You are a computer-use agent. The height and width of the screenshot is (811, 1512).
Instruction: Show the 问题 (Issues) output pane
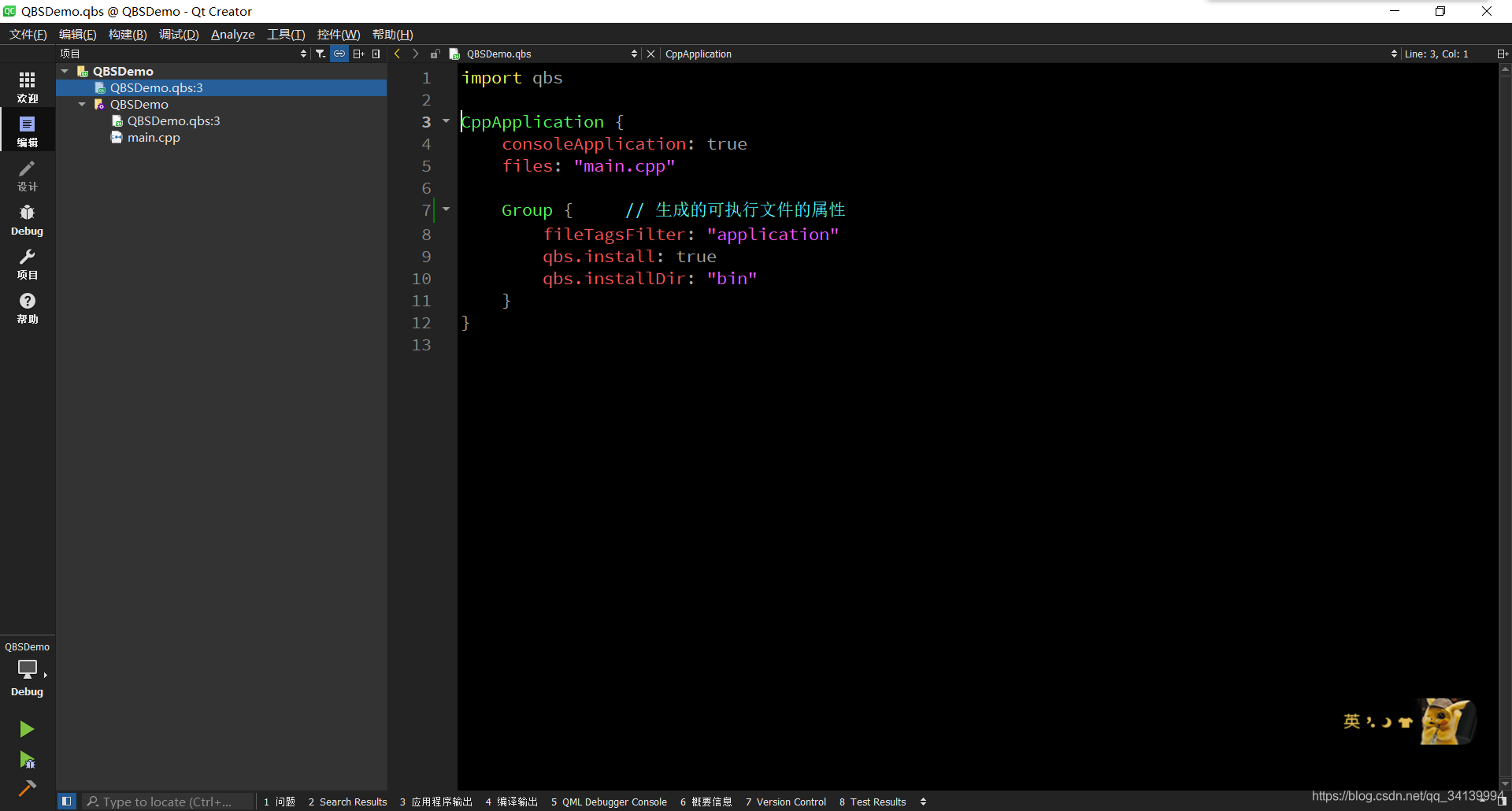pos(280,802)
